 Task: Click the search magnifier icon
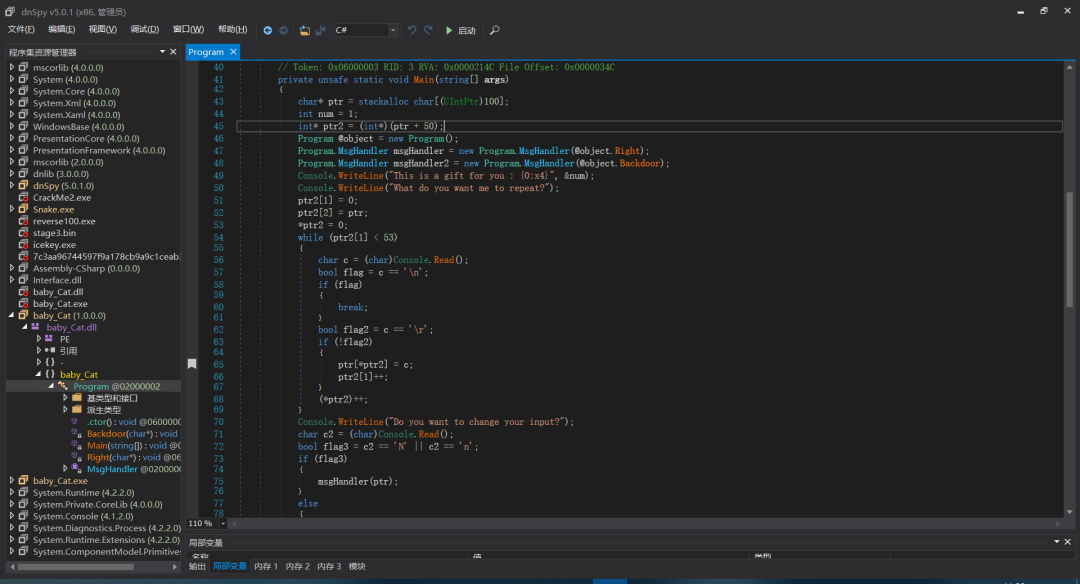click(494, 30)
